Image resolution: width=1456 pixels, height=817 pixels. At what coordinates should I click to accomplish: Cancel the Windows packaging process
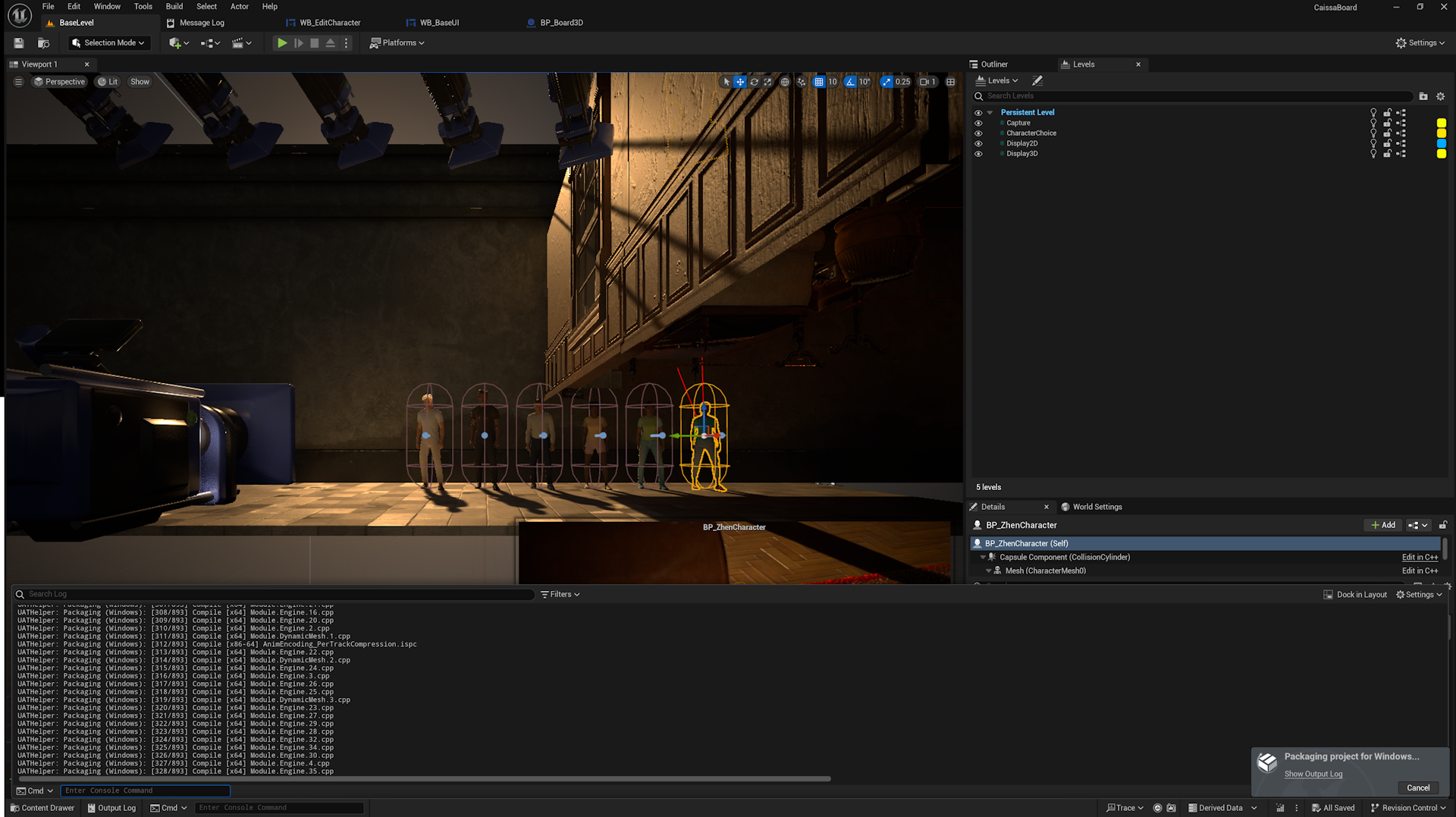1417,788
